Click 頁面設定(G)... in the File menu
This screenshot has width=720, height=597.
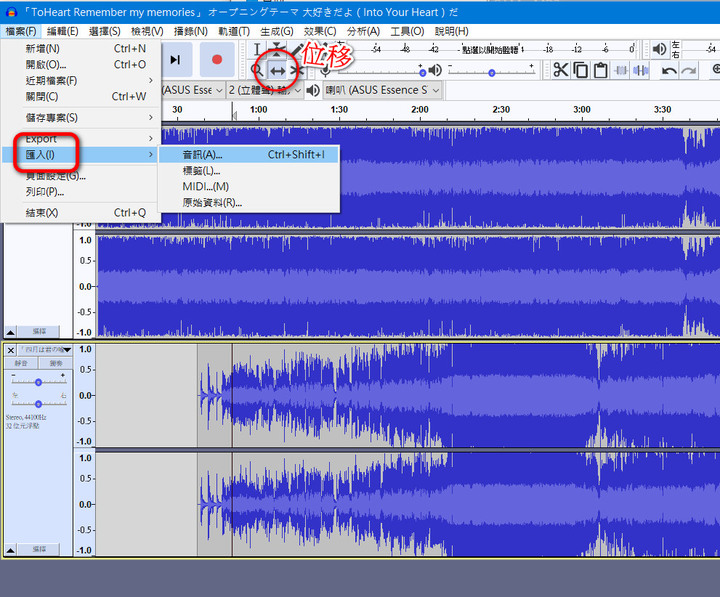(81, 176)
